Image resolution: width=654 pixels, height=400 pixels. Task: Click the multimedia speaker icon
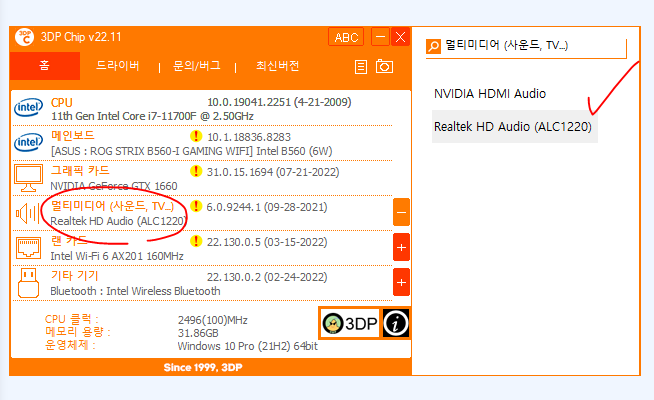(x=28, y=213)
